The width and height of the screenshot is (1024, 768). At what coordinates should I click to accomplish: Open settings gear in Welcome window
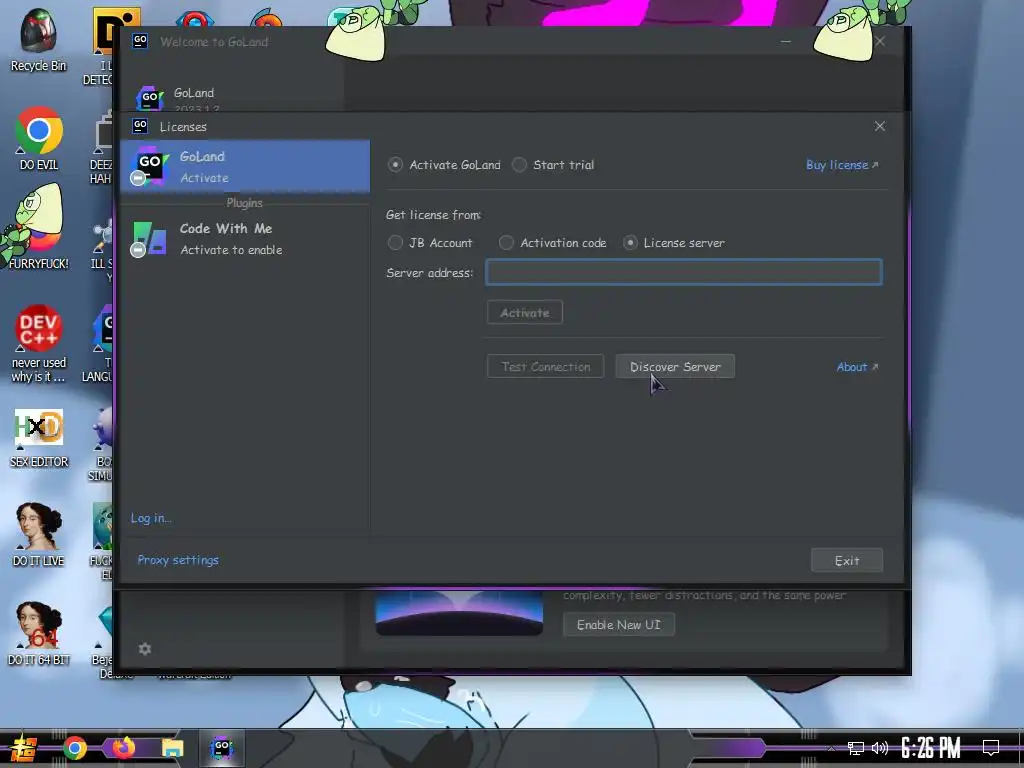tap(145, 648)
